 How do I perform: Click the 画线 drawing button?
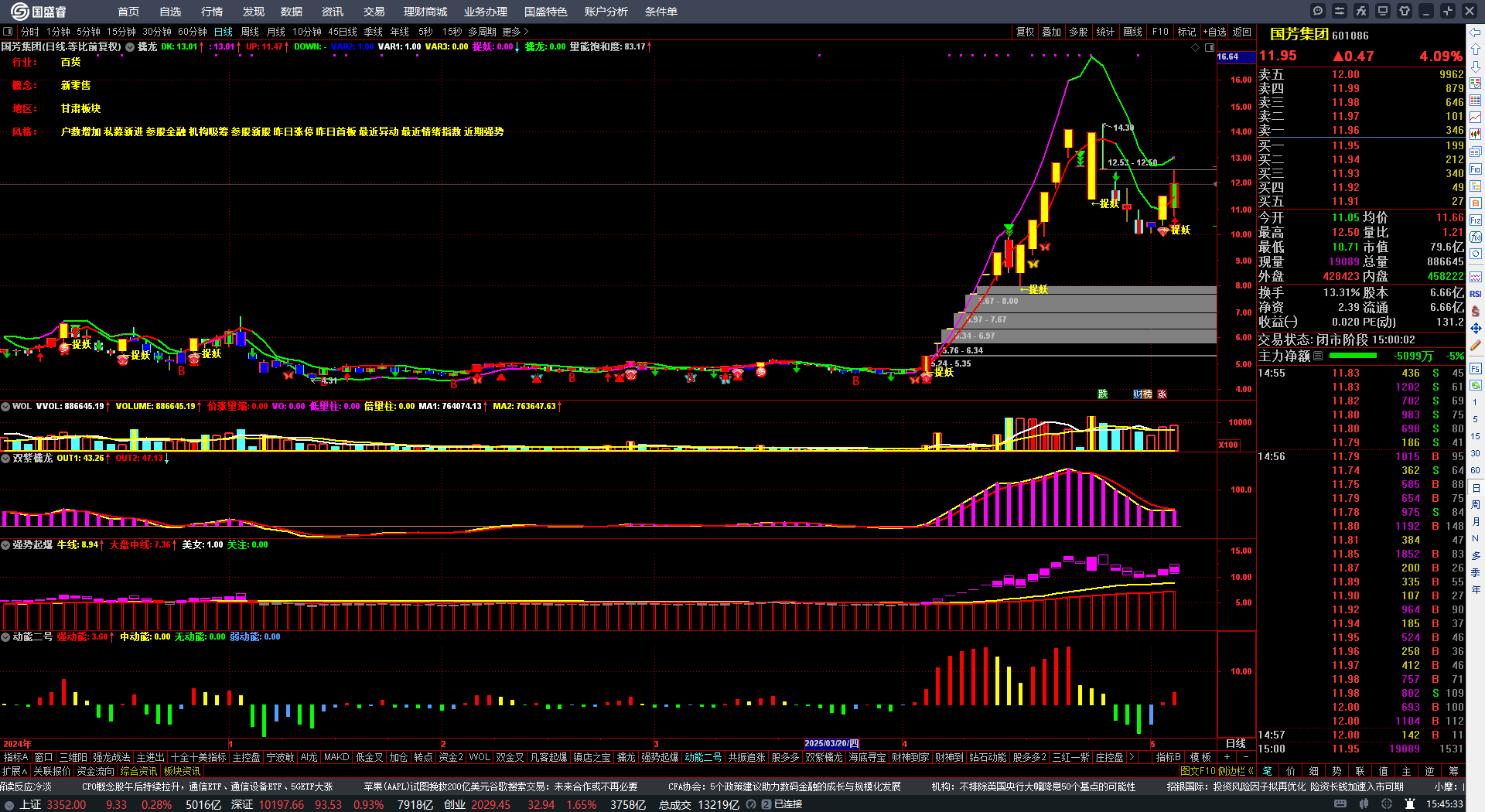point(1133,32)
